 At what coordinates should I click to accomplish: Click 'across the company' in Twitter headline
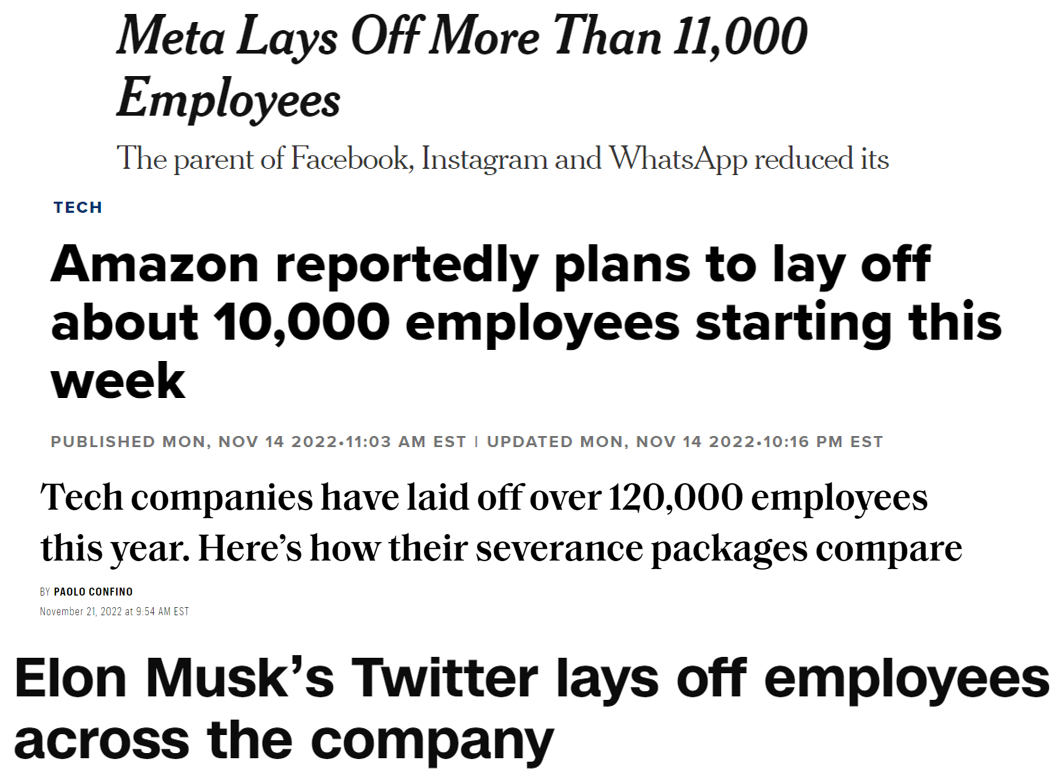pyautogui.click(x=283, y=740)
